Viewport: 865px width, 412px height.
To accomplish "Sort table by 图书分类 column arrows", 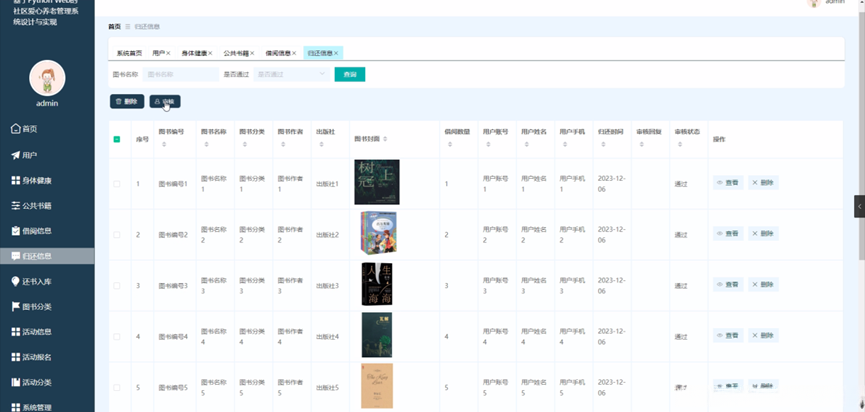I will 244,145.
